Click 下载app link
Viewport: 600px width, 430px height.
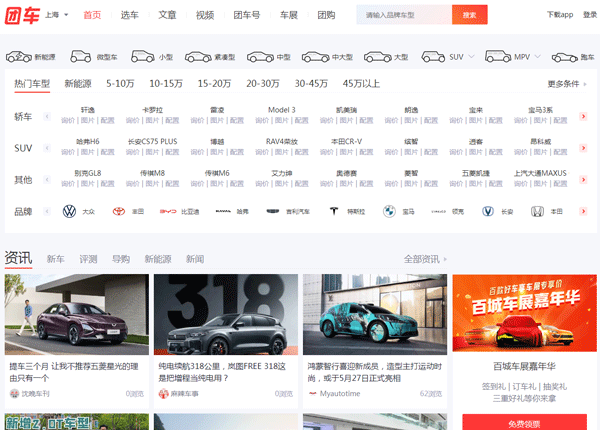coord(560,15)
